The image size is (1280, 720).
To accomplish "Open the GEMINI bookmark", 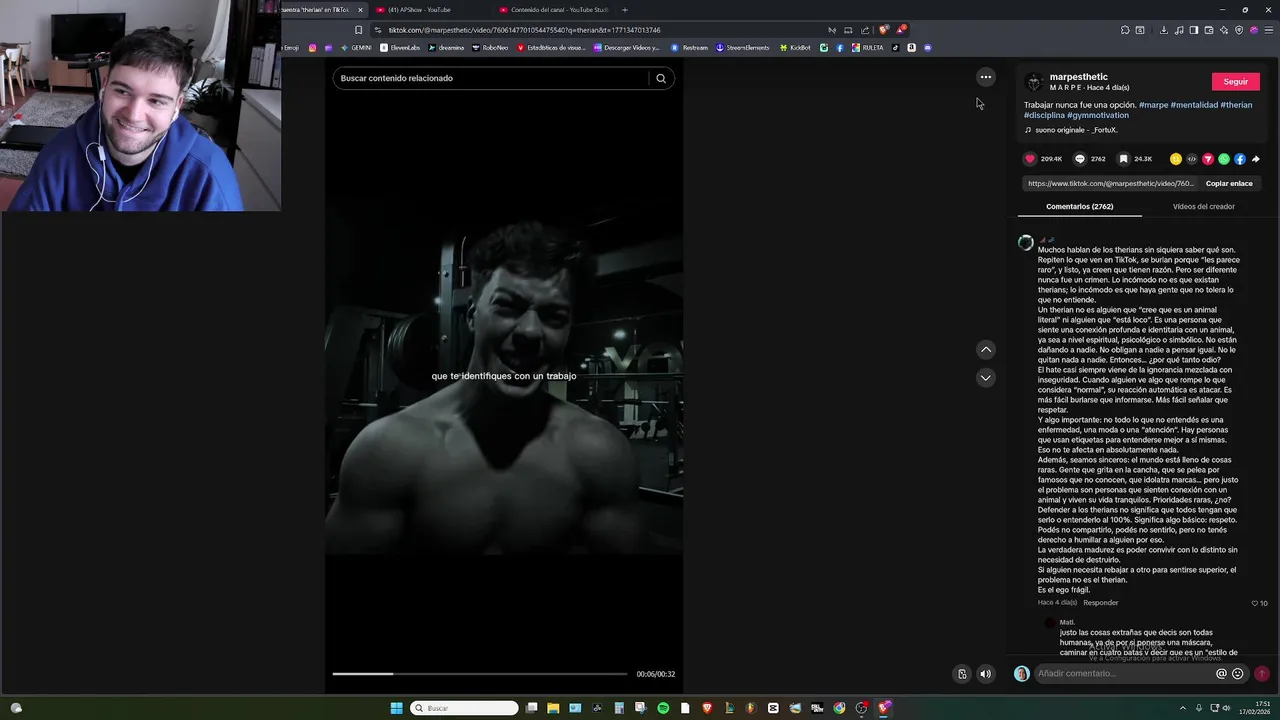I will click(x=356, y=48).
